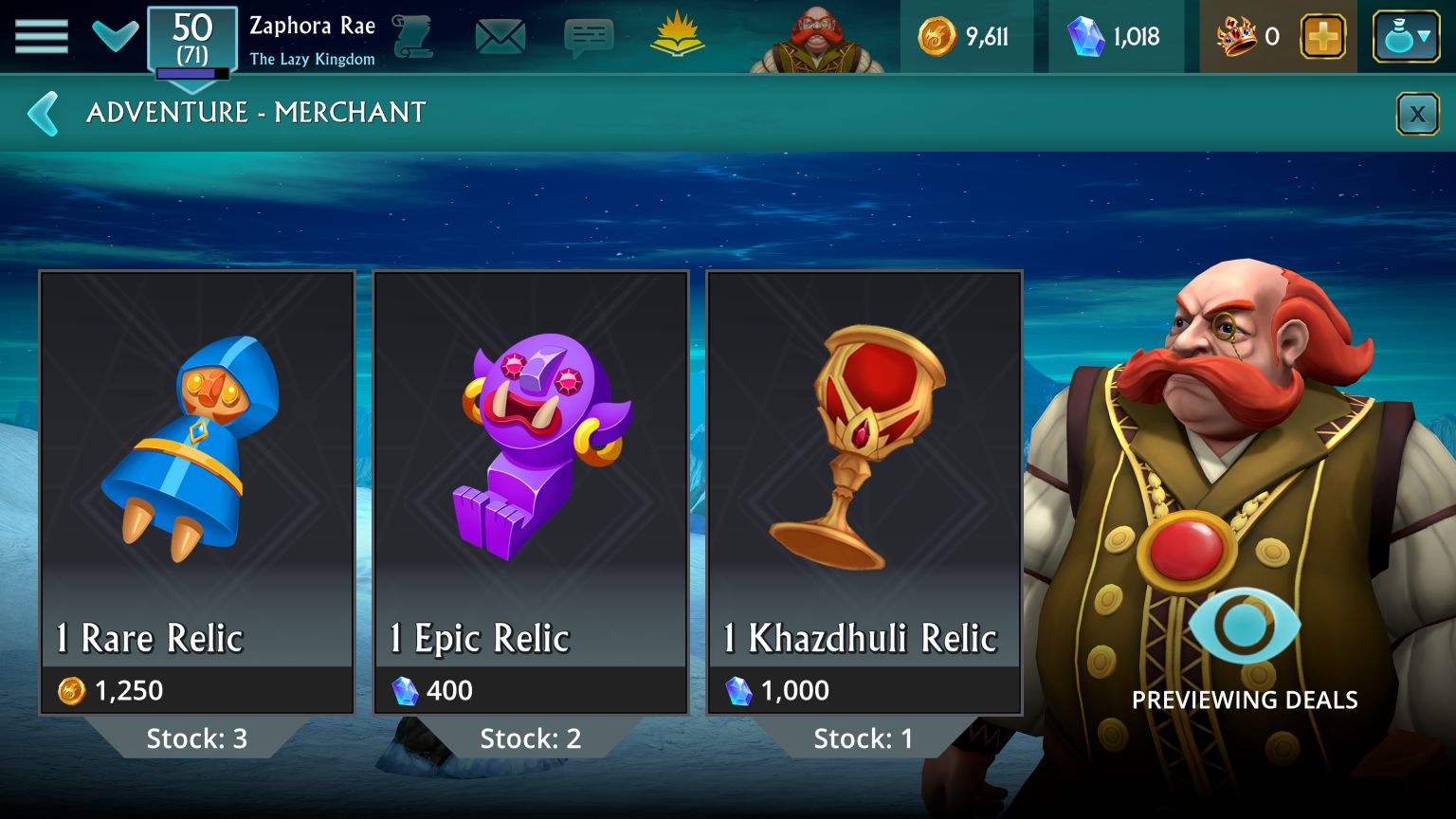Open Zaphora Rae player profile name
The width and height of the screenshot is (1456, 819).
tap(313, 26)
